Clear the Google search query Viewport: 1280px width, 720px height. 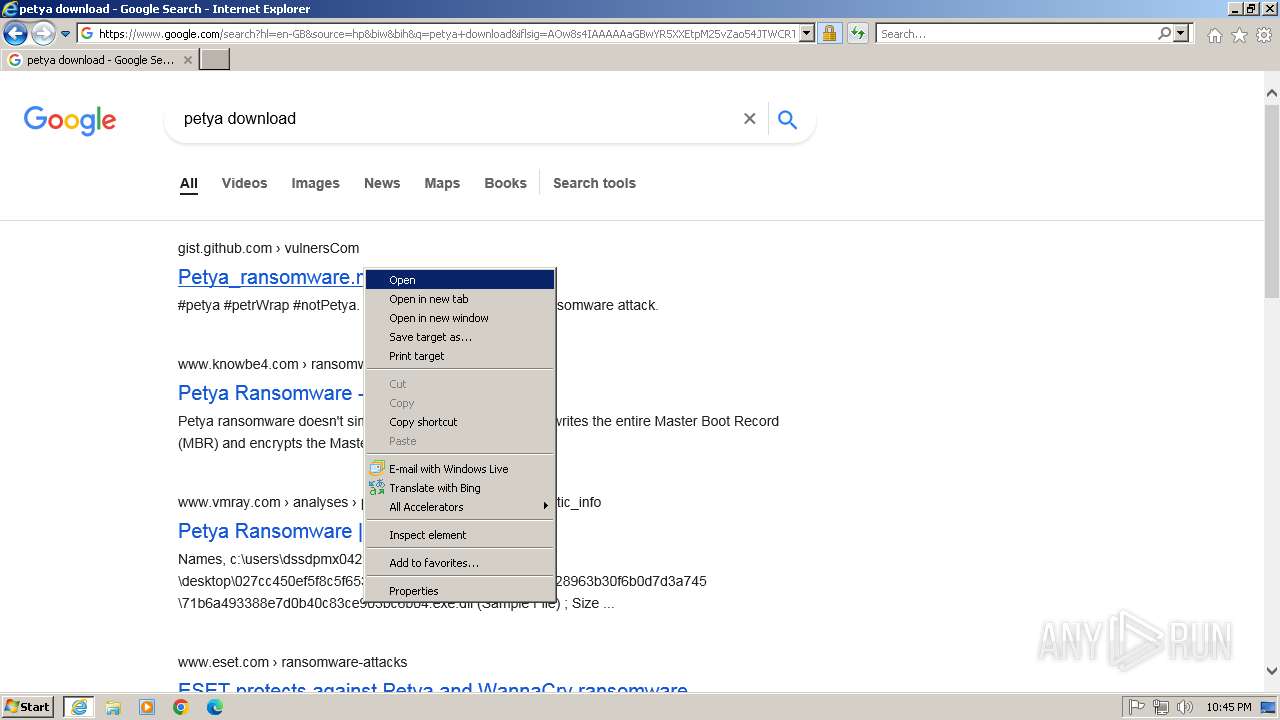[749, 119]
